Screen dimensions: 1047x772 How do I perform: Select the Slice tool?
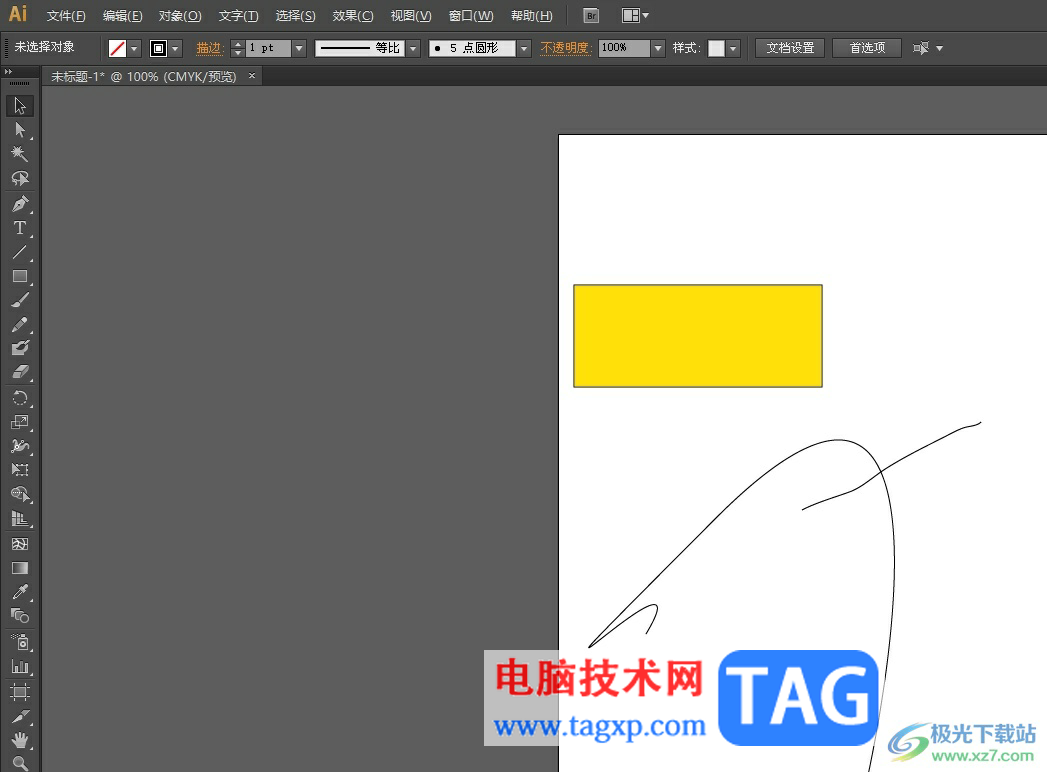(20, 717)
